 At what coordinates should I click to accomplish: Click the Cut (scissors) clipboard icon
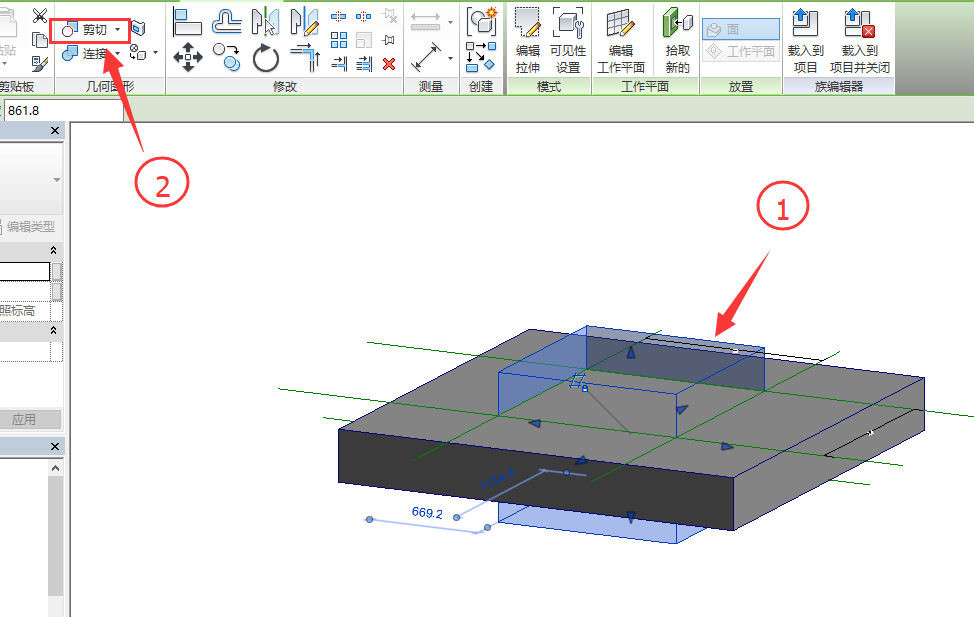click(40, 16)
